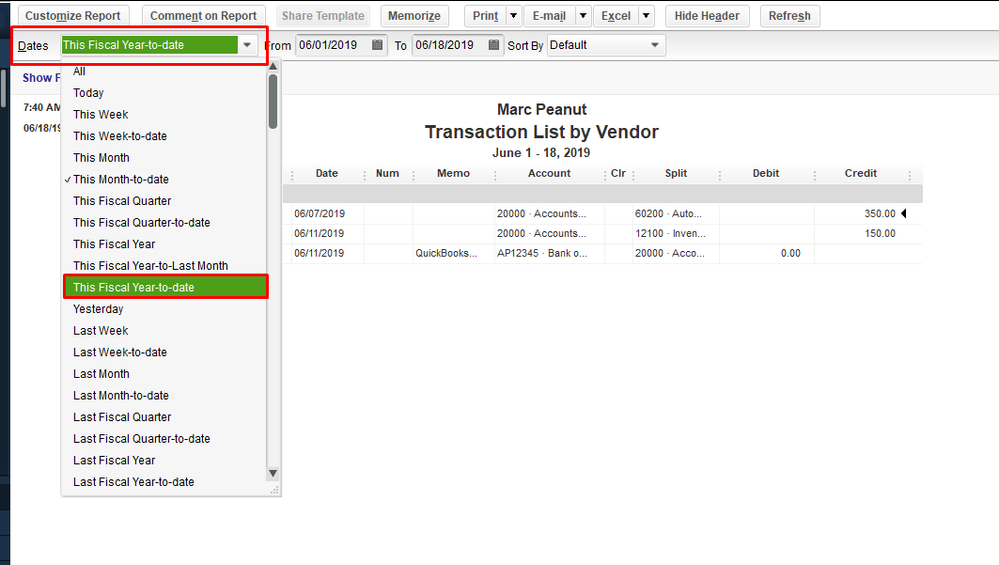Click the Memo column header

454,173
